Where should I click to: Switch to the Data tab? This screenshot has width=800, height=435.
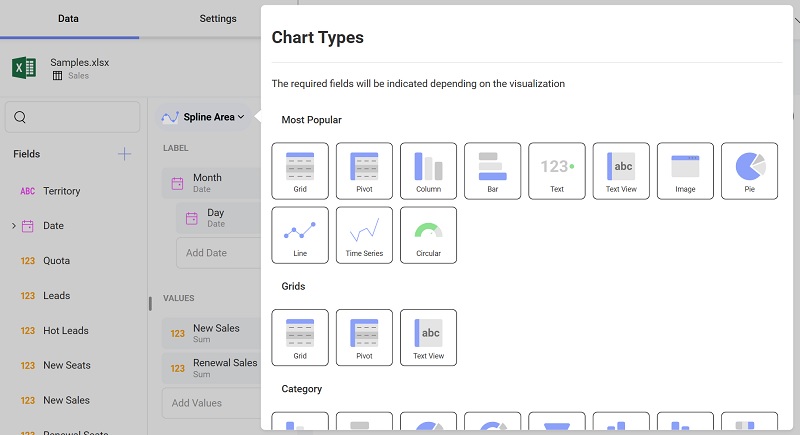pyautogui.click(x=69, y=19)
